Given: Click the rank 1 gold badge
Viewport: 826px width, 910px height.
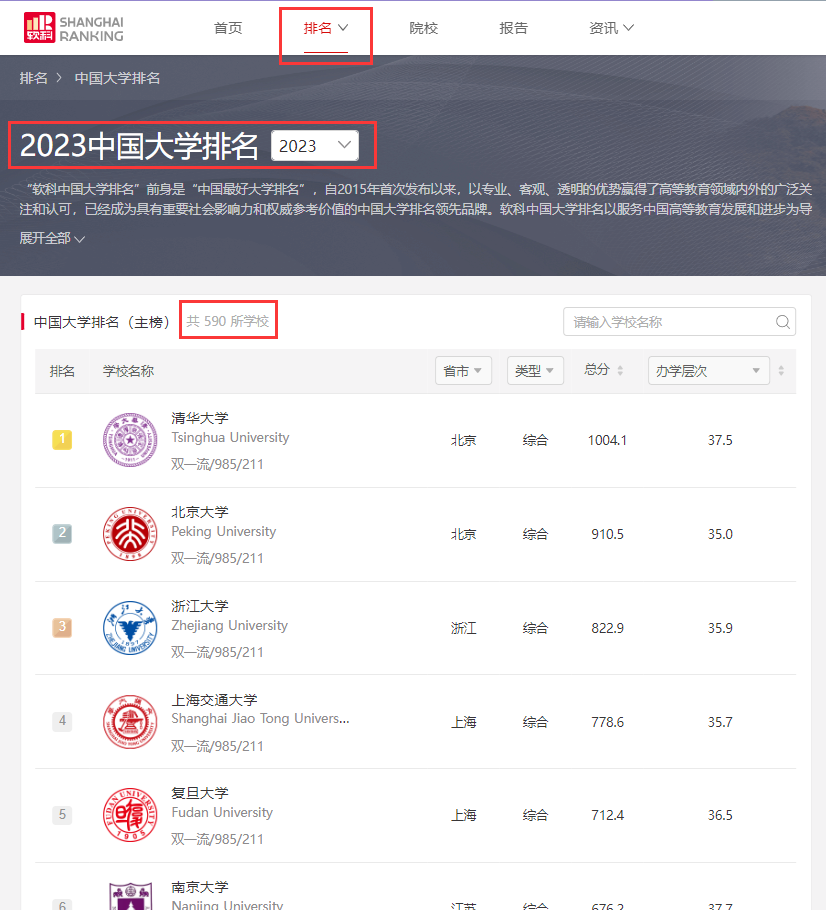Looking at the screenshot, I should (x=62, y=439).
